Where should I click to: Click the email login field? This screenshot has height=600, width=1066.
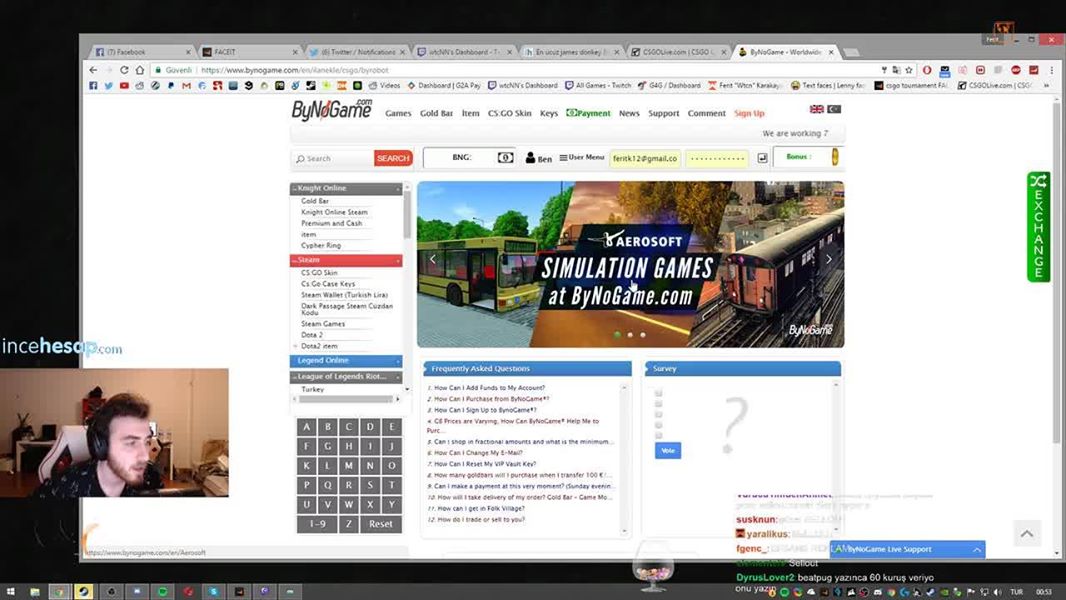[645, 158]
